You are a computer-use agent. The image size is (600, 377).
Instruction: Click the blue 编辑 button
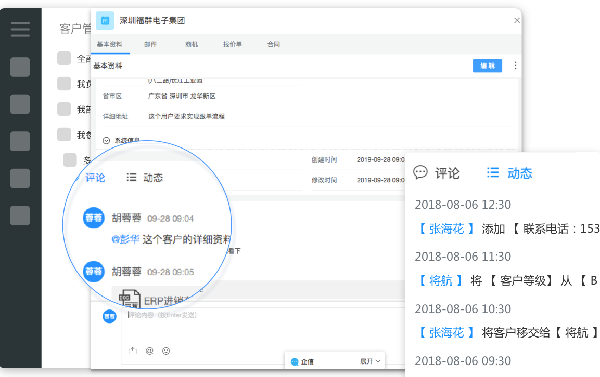click(x=487, y=65)
